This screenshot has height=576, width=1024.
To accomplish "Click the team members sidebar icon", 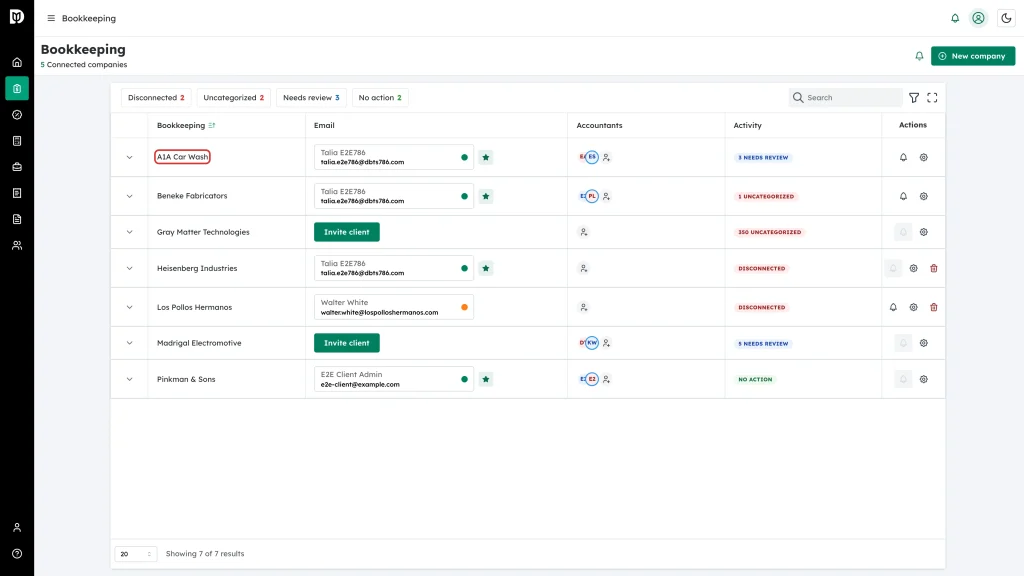I will pos(17,246).
